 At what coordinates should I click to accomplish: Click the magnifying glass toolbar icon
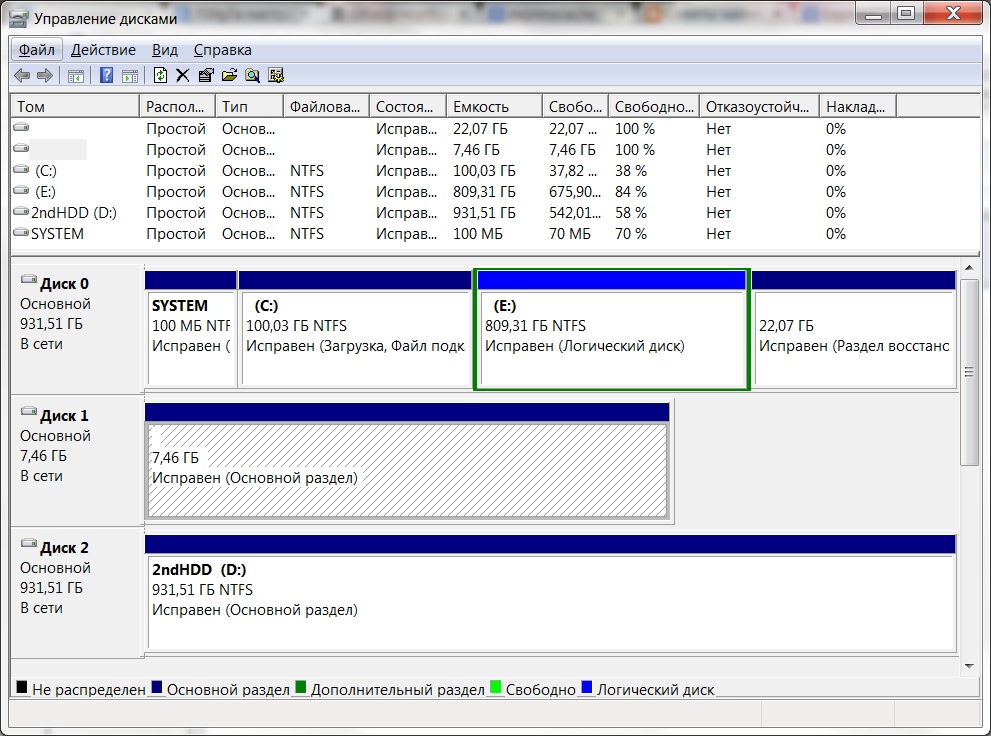pos(252,75)
